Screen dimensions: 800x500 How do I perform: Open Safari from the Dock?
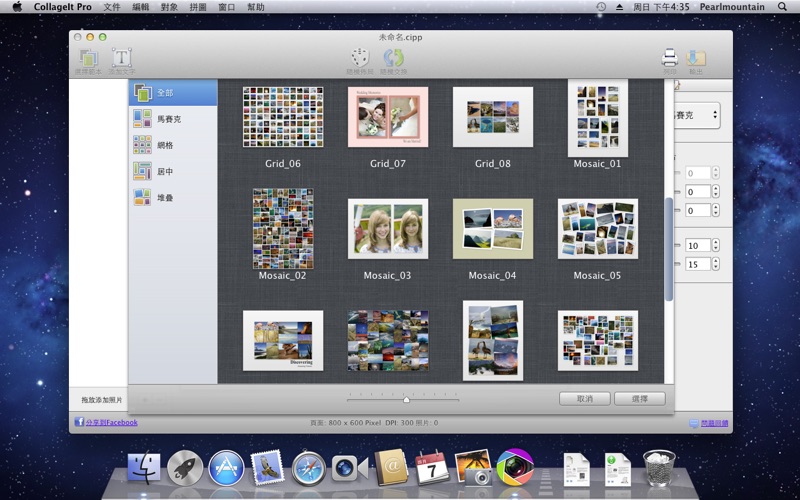tap(309, 468)
